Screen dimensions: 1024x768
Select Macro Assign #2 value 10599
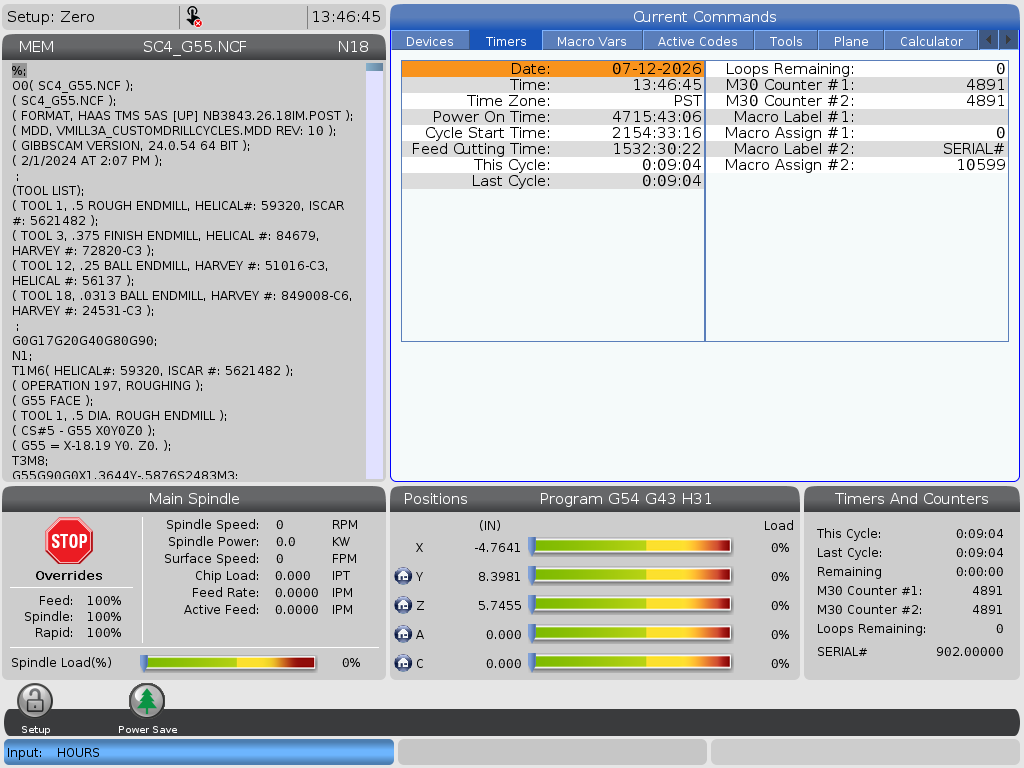(981, 165)
